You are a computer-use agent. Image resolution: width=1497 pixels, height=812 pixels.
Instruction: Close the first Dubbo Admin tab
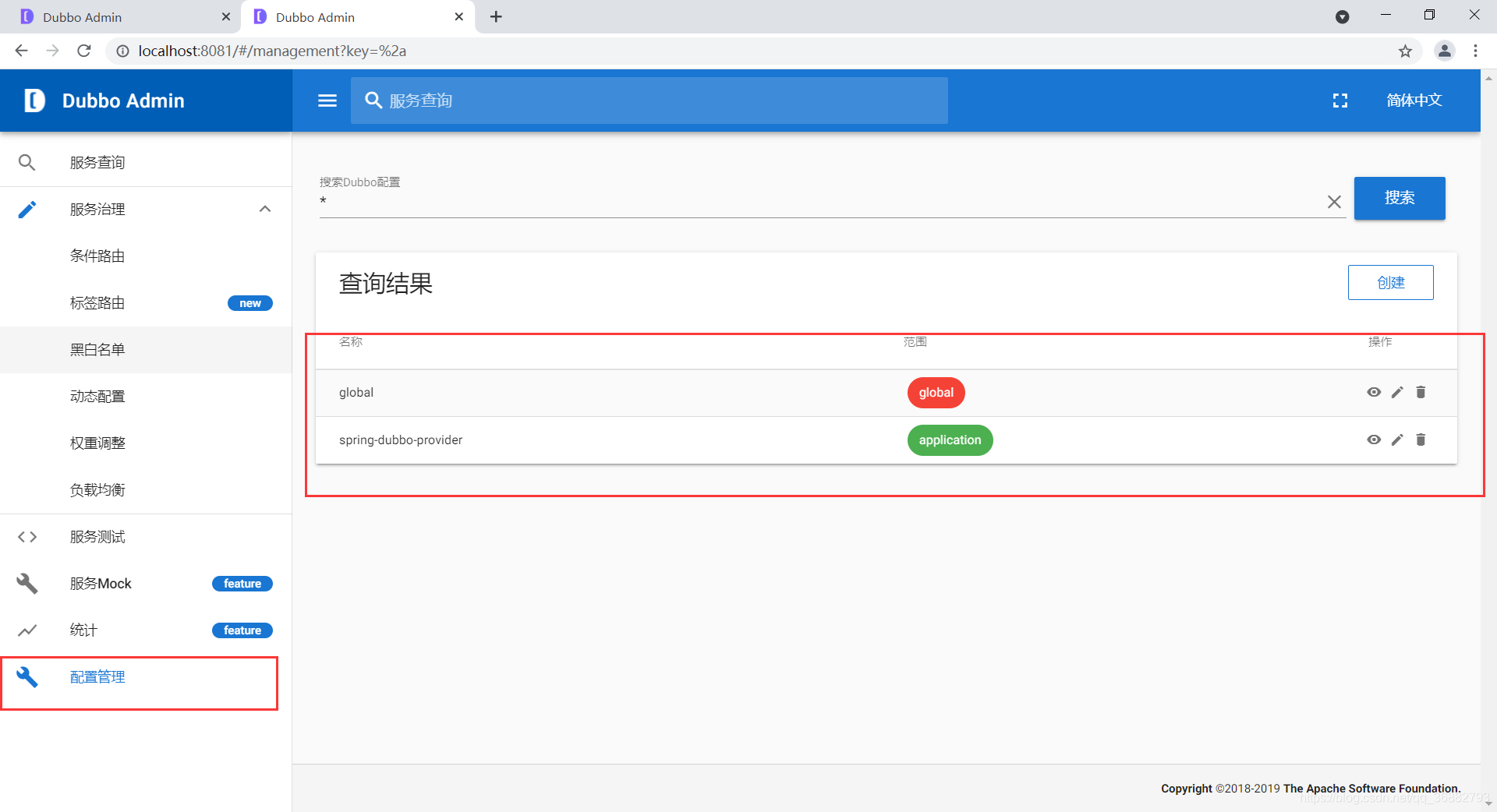[x=226, y=16]
